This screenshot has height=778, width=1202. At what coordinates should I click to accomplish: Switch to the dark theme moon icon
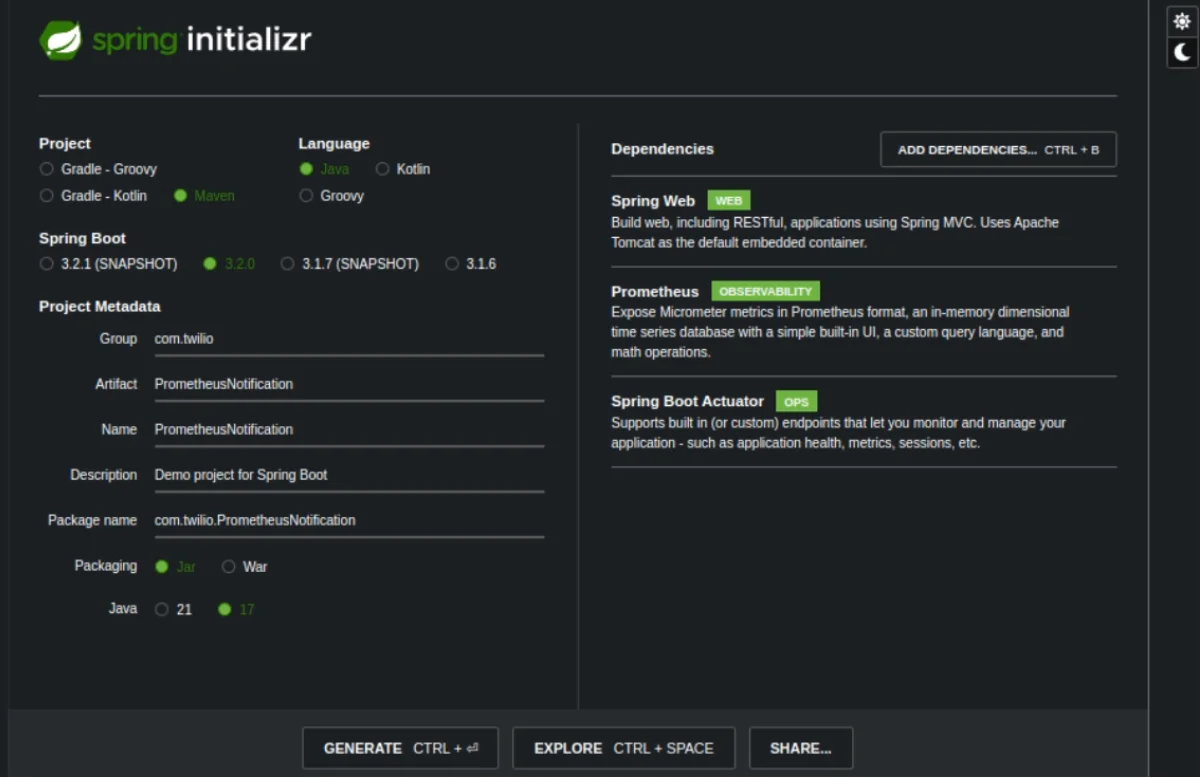click(x=1183, y=52)
